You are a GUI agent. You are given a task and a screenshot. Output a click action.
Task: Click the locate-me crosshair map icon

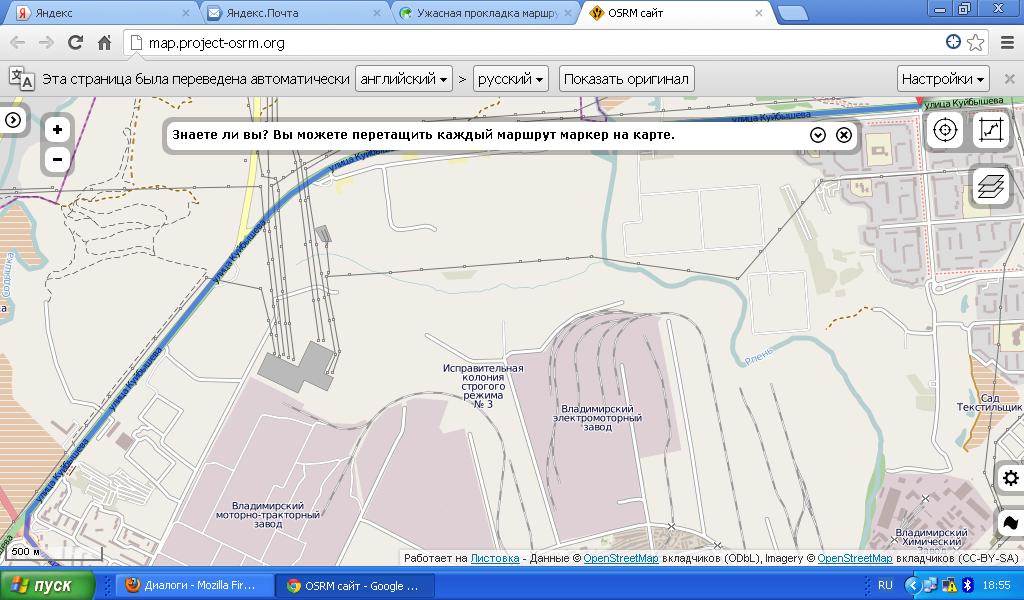(x=944, y=130)
